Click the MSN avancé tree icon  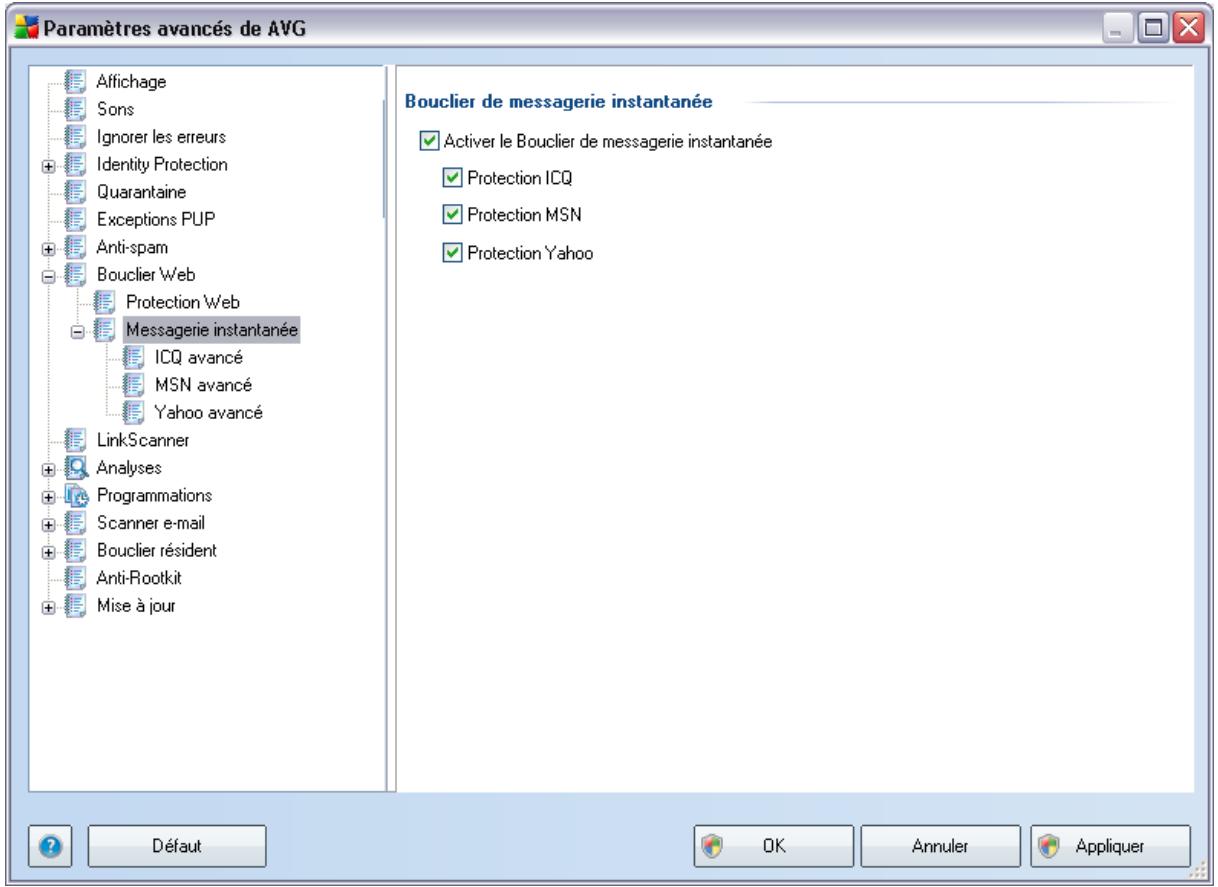click(134, 383)
